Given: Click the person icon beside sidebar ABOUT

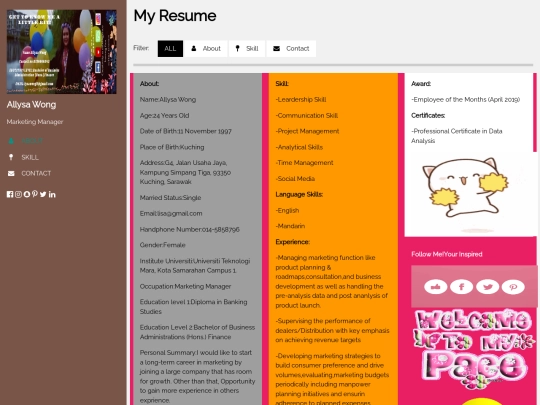Looking at the screenshot, I should coord(11,141).
